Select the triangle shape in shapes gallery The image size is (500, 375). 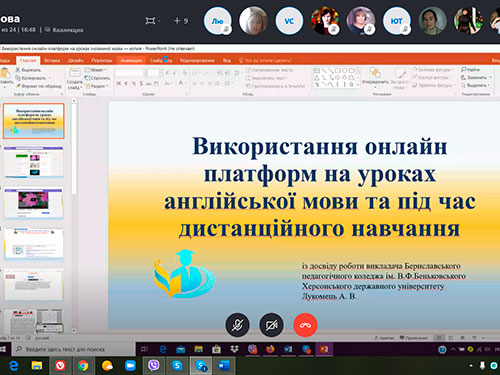[317, 77]
